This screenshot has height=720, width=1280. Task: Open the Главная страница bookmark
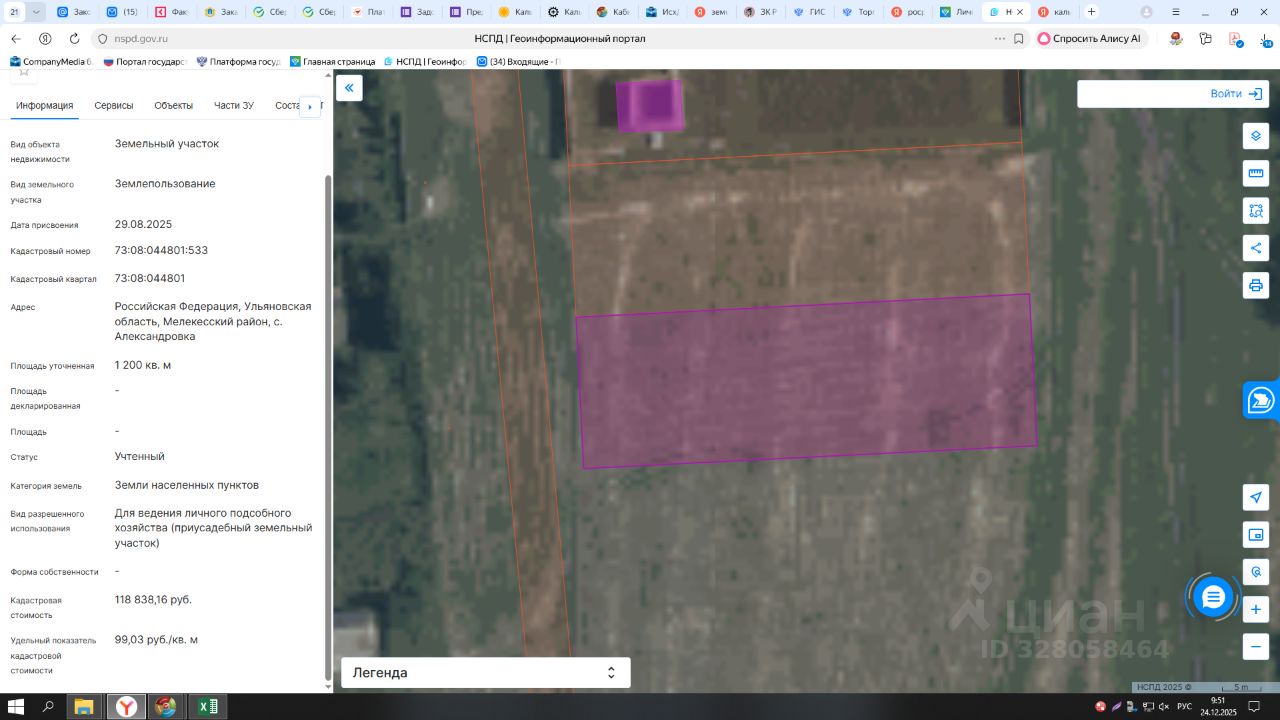(x=332, y=61)
